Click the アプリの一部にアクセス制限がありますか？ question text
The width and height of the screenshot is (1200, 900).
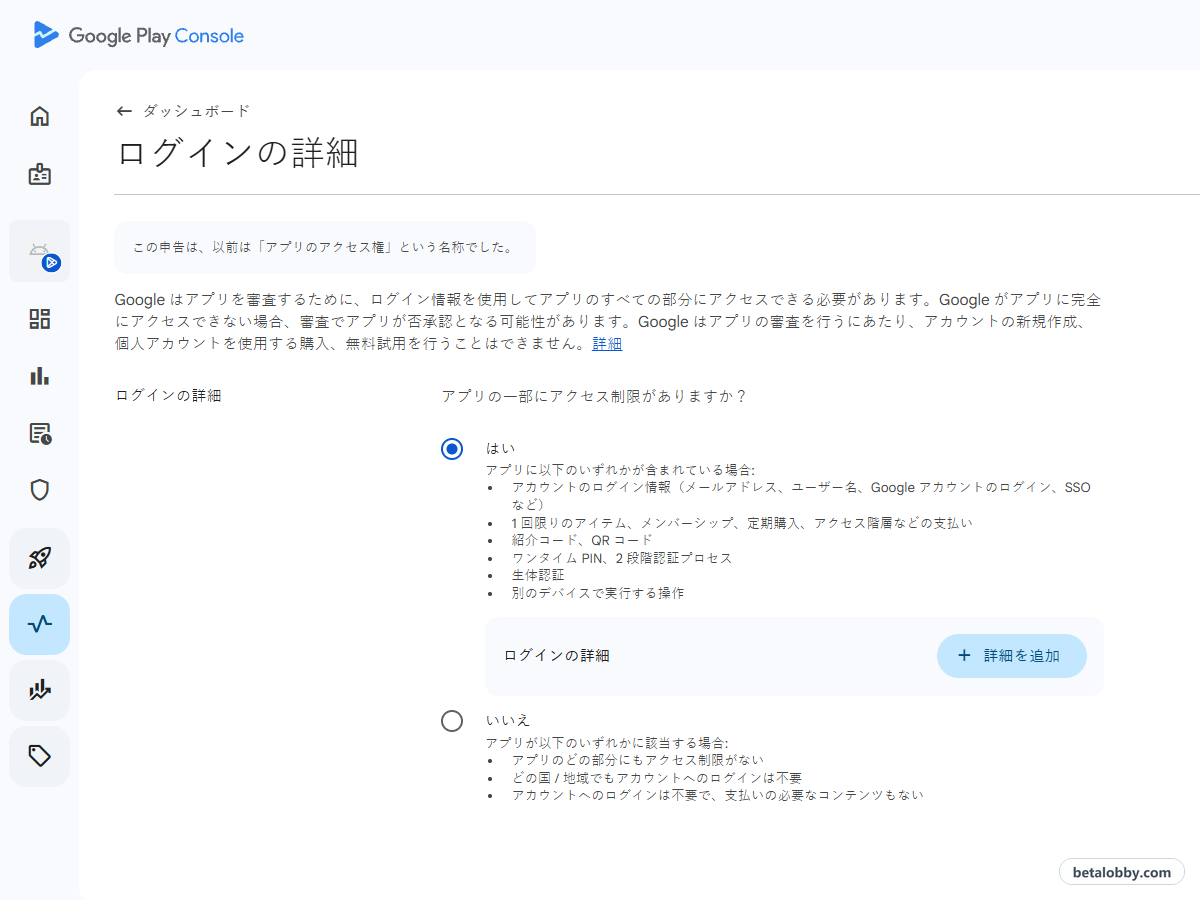595,396
